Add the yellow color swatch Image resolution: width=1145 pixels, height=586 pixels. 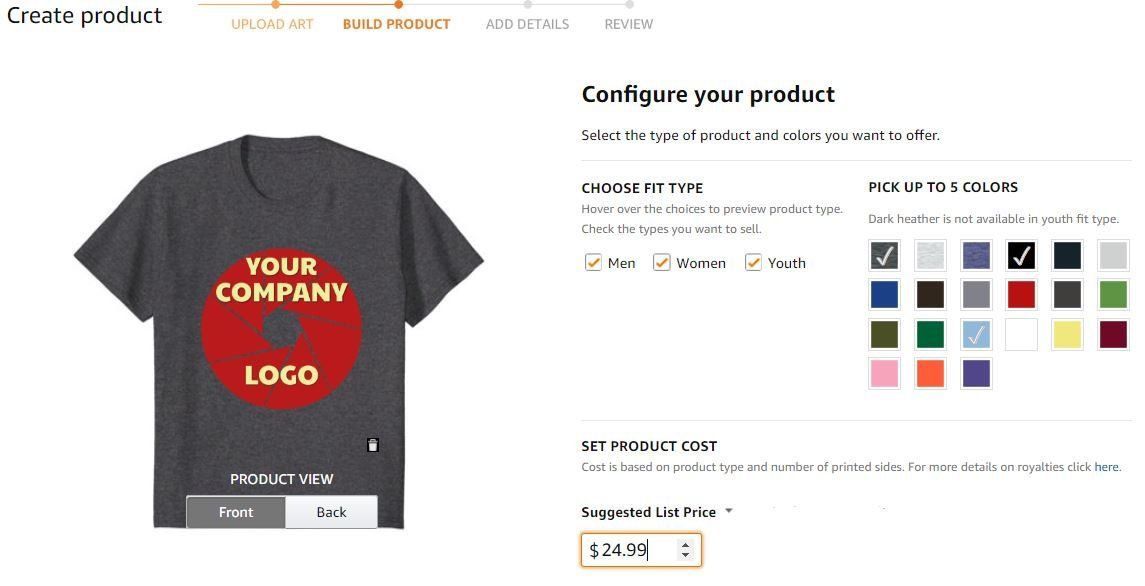tap(1067, 334)
